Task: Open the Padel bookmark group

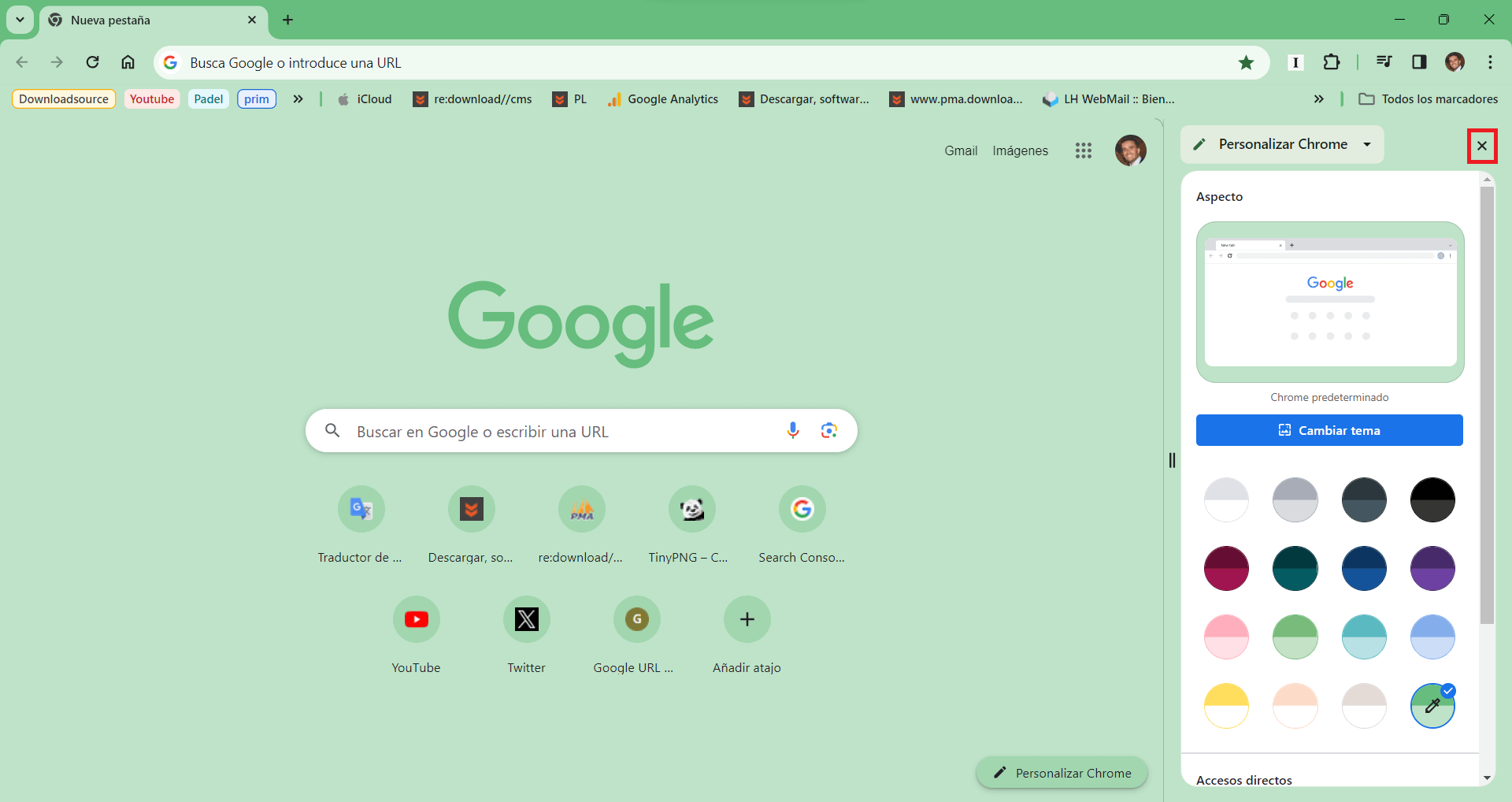Action: pos(209,98)
